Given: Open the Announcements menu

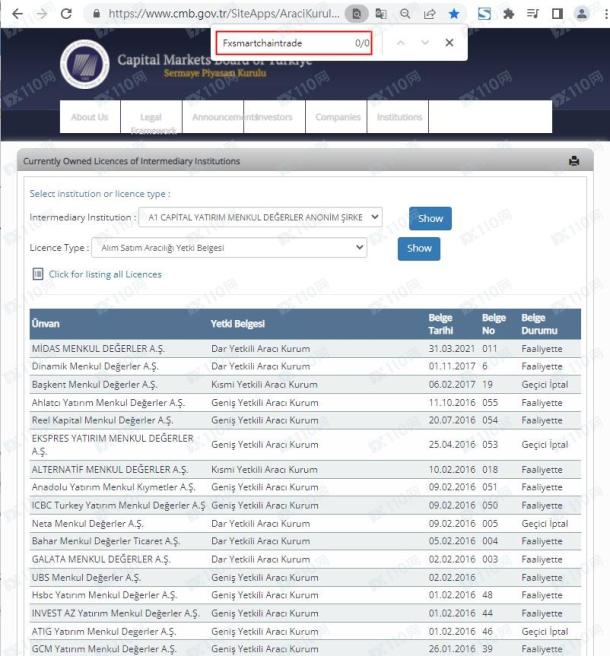Looking at the screenshot, I should click(x=213, y=117).
